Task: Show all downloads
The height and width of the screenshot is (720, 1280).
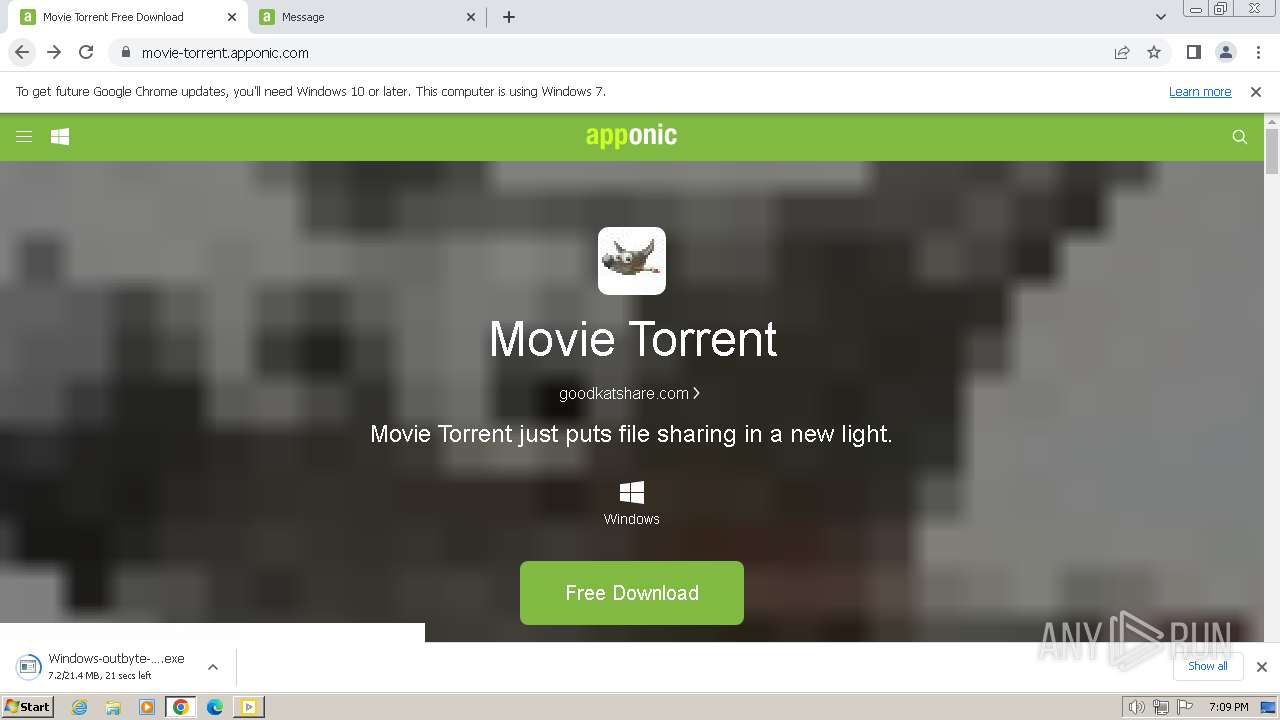Action: (x=1208, y=666)
